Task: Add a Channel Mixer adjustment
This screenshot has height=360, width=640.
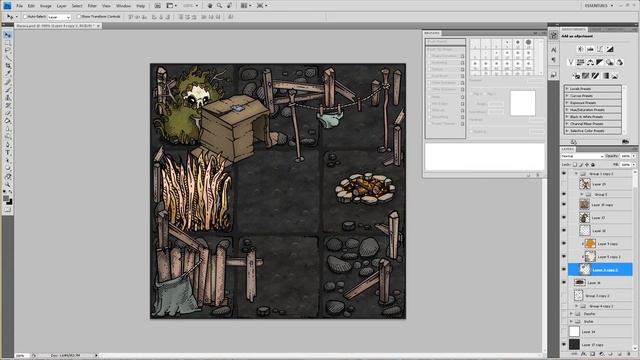Action: (x=619, y=62)
